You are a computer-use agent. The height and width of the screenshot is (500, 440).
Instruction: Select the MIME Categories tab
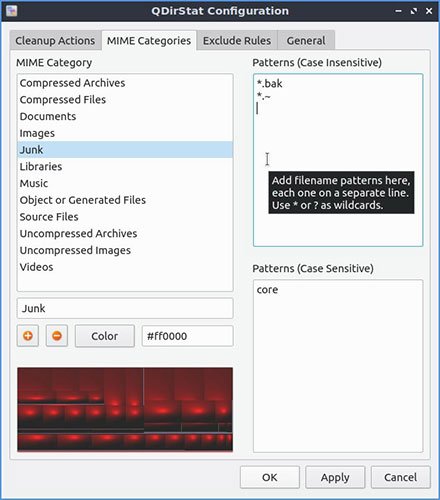(149, 41)
